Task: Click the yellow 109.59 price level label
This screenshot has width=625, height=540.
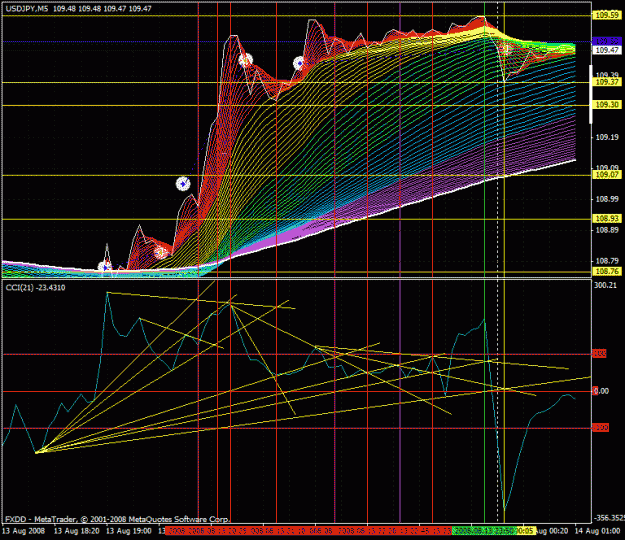Action: tap(607, 16)
